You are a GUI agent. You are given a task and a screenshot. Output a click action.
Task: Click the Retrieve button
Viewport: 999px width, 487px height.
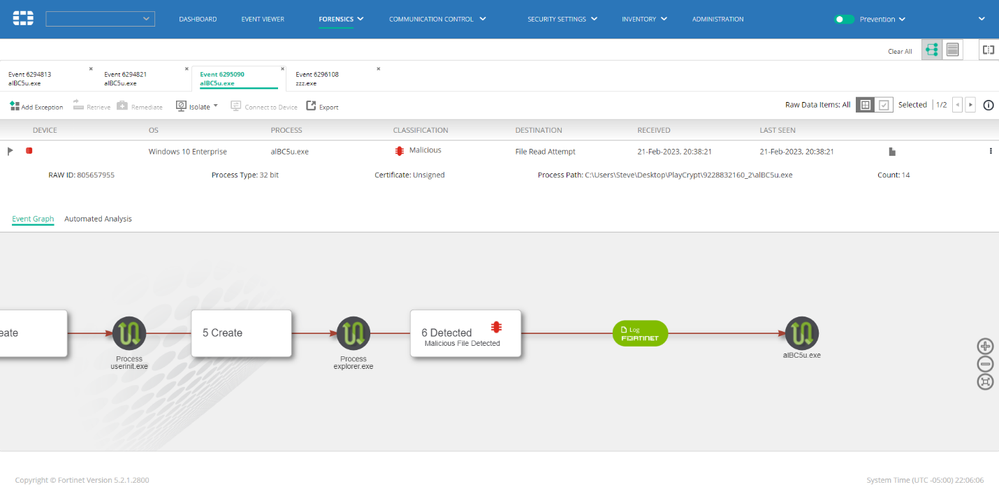[x=92, y=106]
